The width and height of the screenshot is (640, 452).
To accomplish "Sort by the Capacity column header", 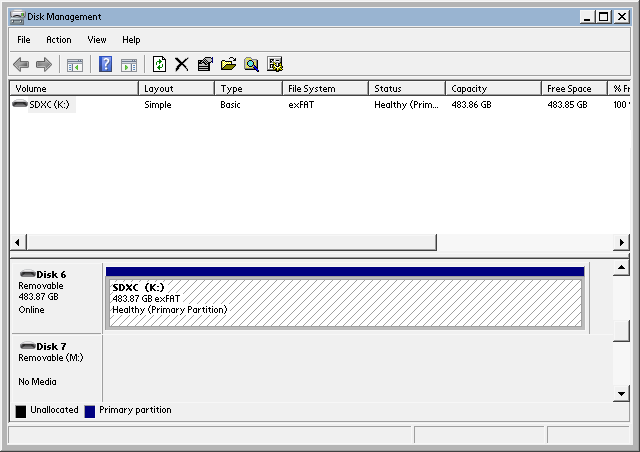I will (x=493, y=88).
